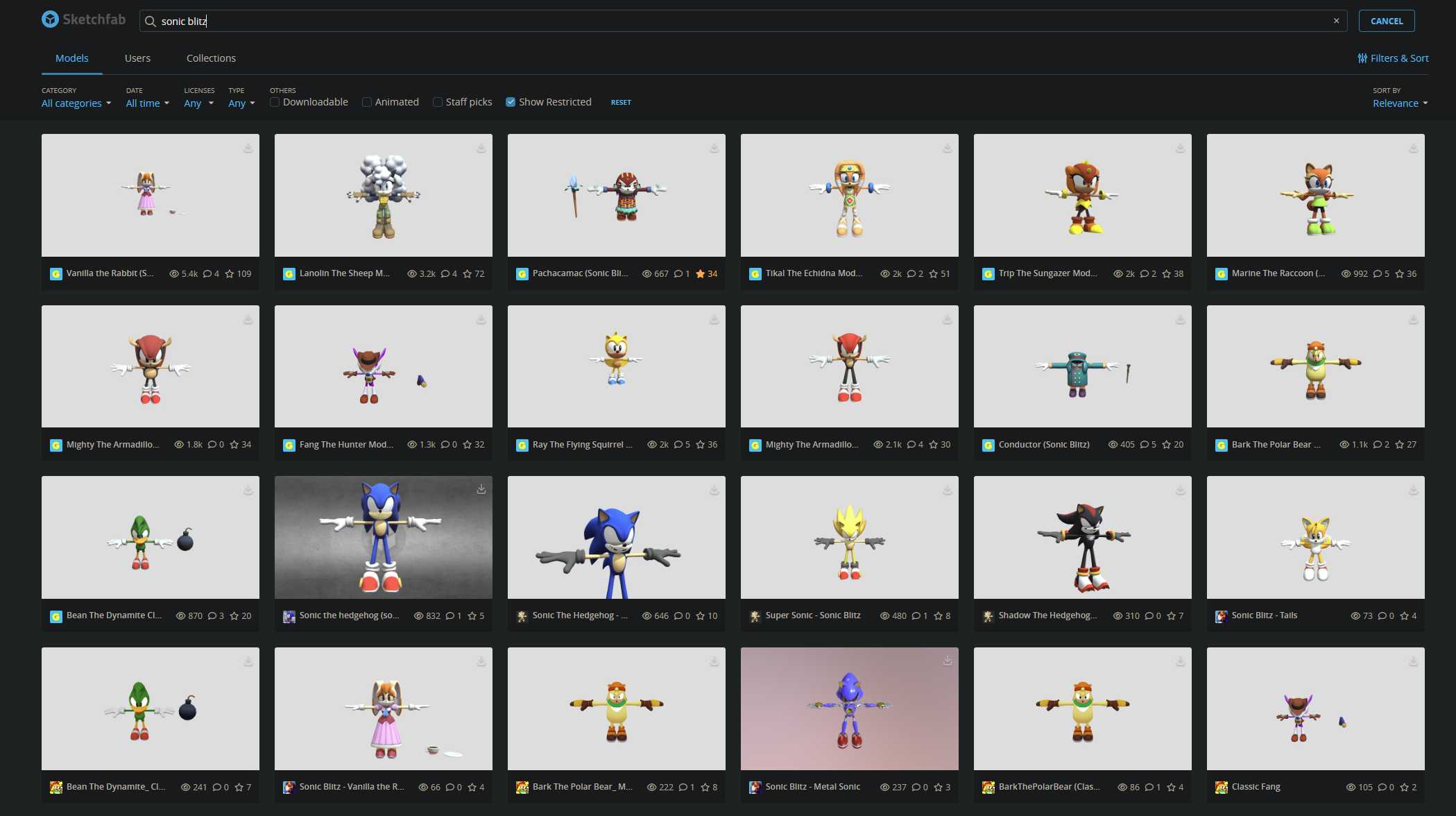Click author avatar of Vanilla the Rabbit model
This screenshot has height=816, width=1456.
point(56,274)
